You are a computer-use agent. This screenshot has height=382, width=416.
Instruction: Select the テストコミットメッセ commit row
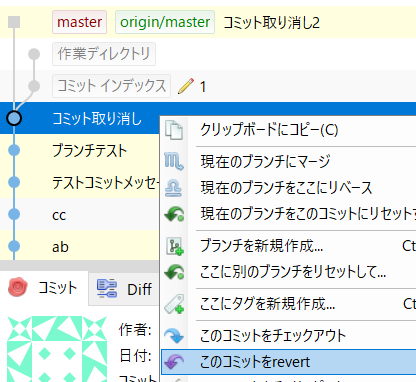click(80, 182)
